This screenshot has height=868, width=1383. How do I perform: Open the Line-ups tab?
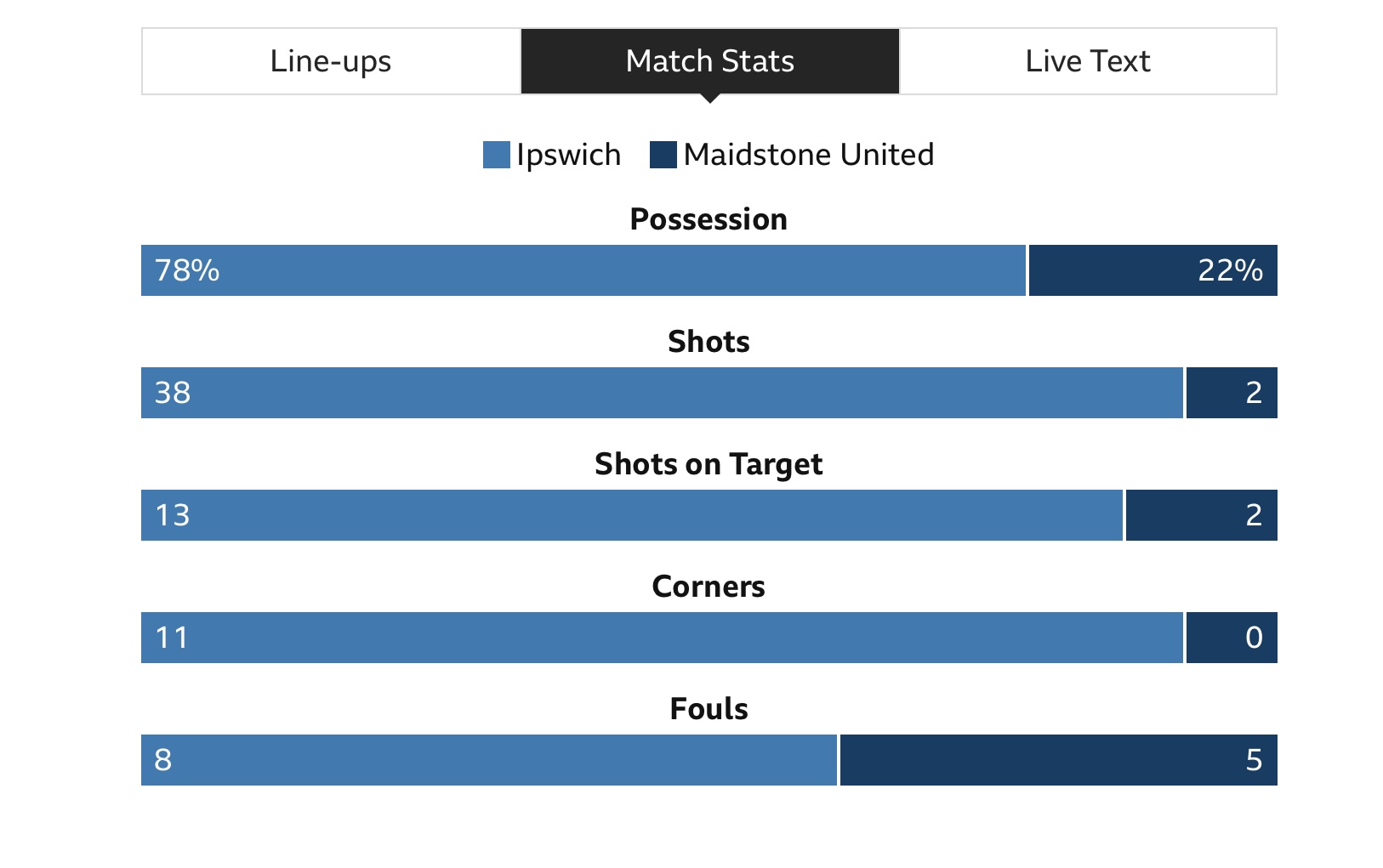[x=331, y=61]
